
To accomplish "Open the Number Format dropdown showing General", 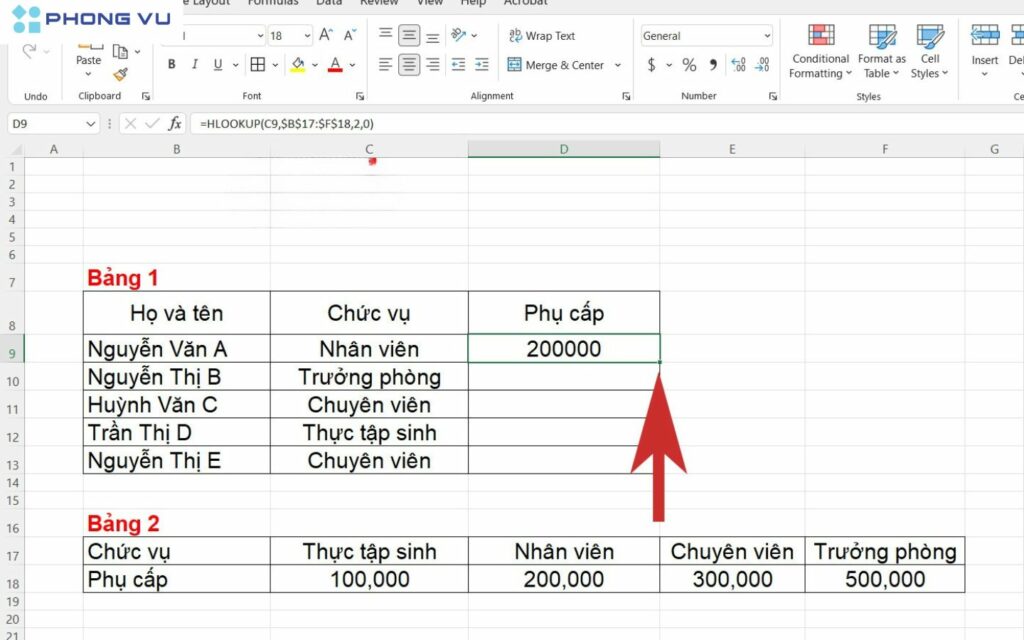I will tap(705, 35).
